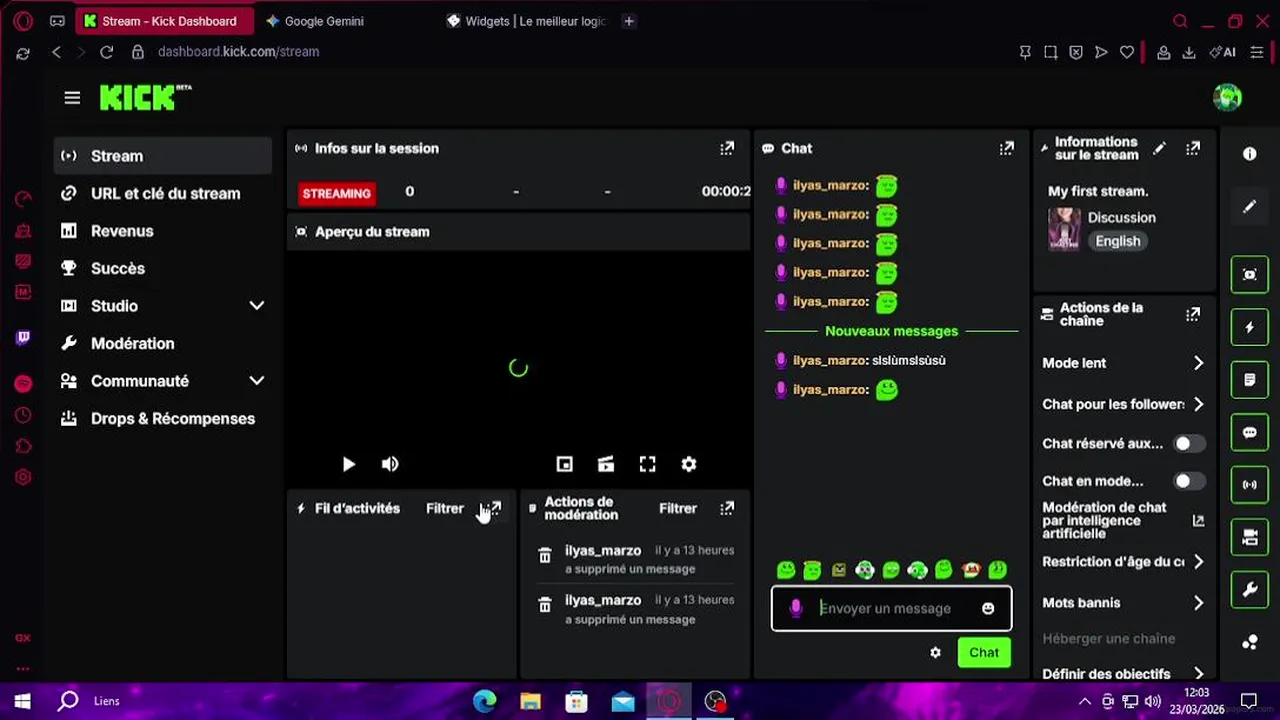Screen dimensions: 1280x720
Task: Toggle the stream preview widget icon
Action: pyautogui.click(x=1250, y=274)
